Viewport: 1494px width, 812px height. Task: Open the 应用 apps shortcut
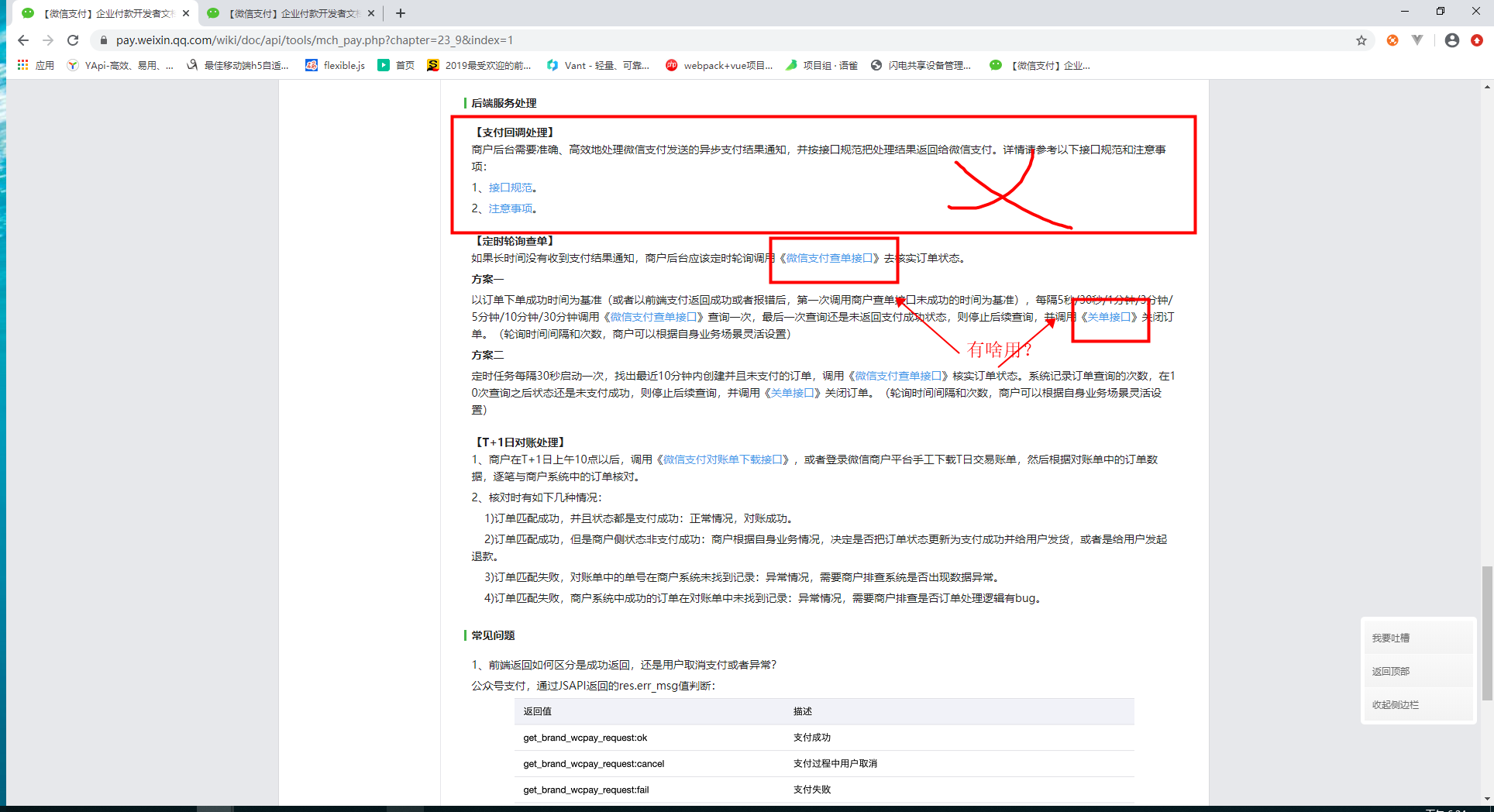coord(36,65)
